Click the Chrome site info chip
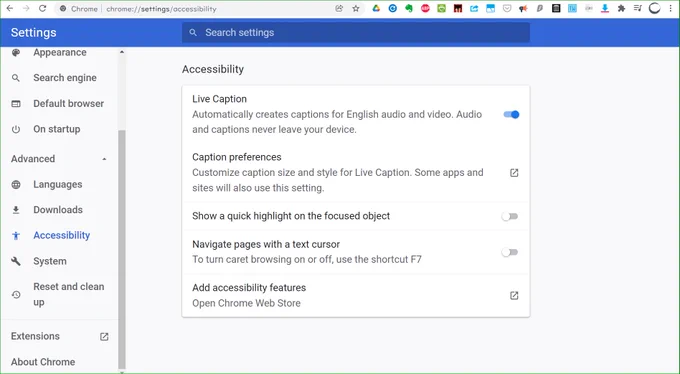The height and width of the screenshot is (374, 680). coord(78,9)
